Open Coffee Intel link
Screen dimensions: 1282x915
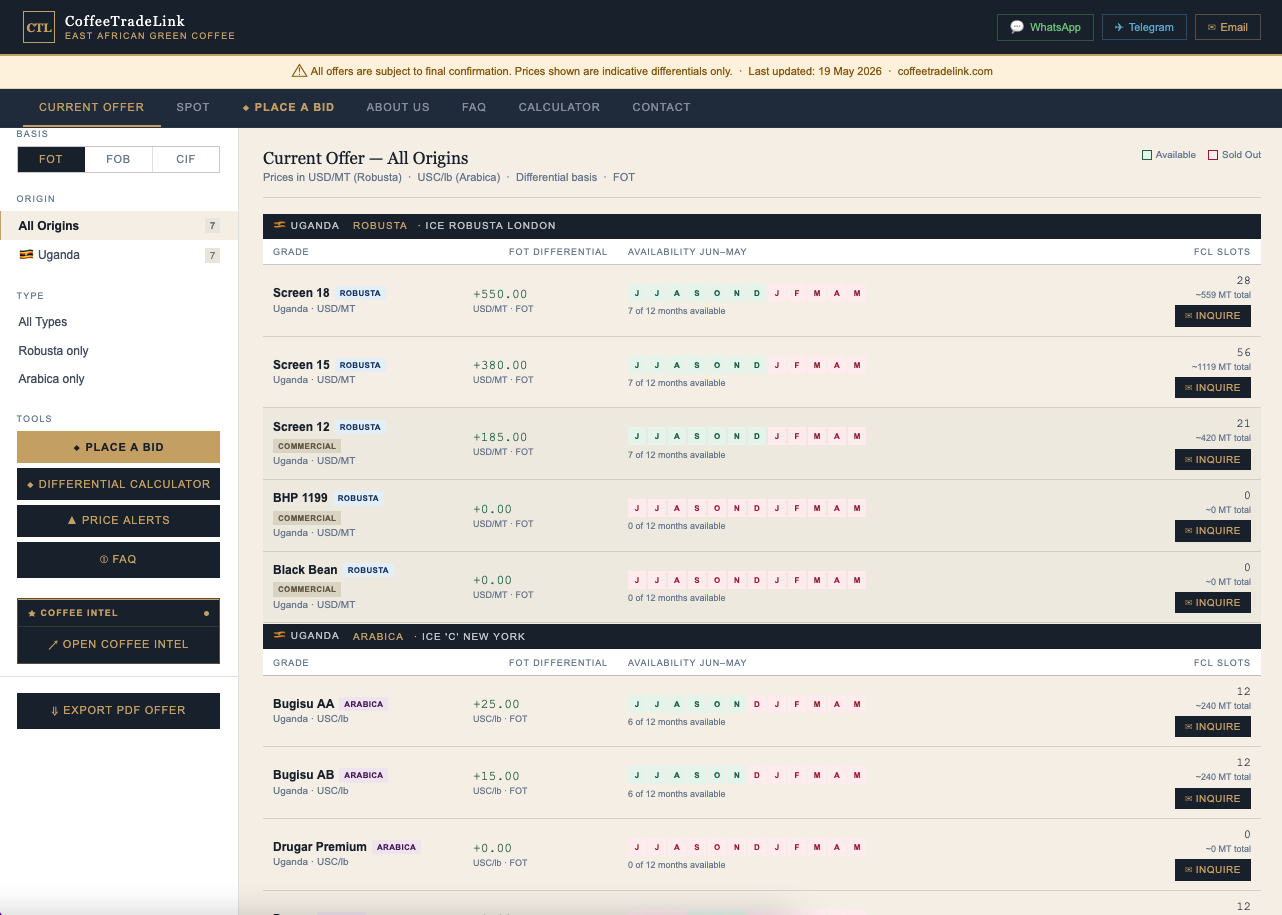118,644
